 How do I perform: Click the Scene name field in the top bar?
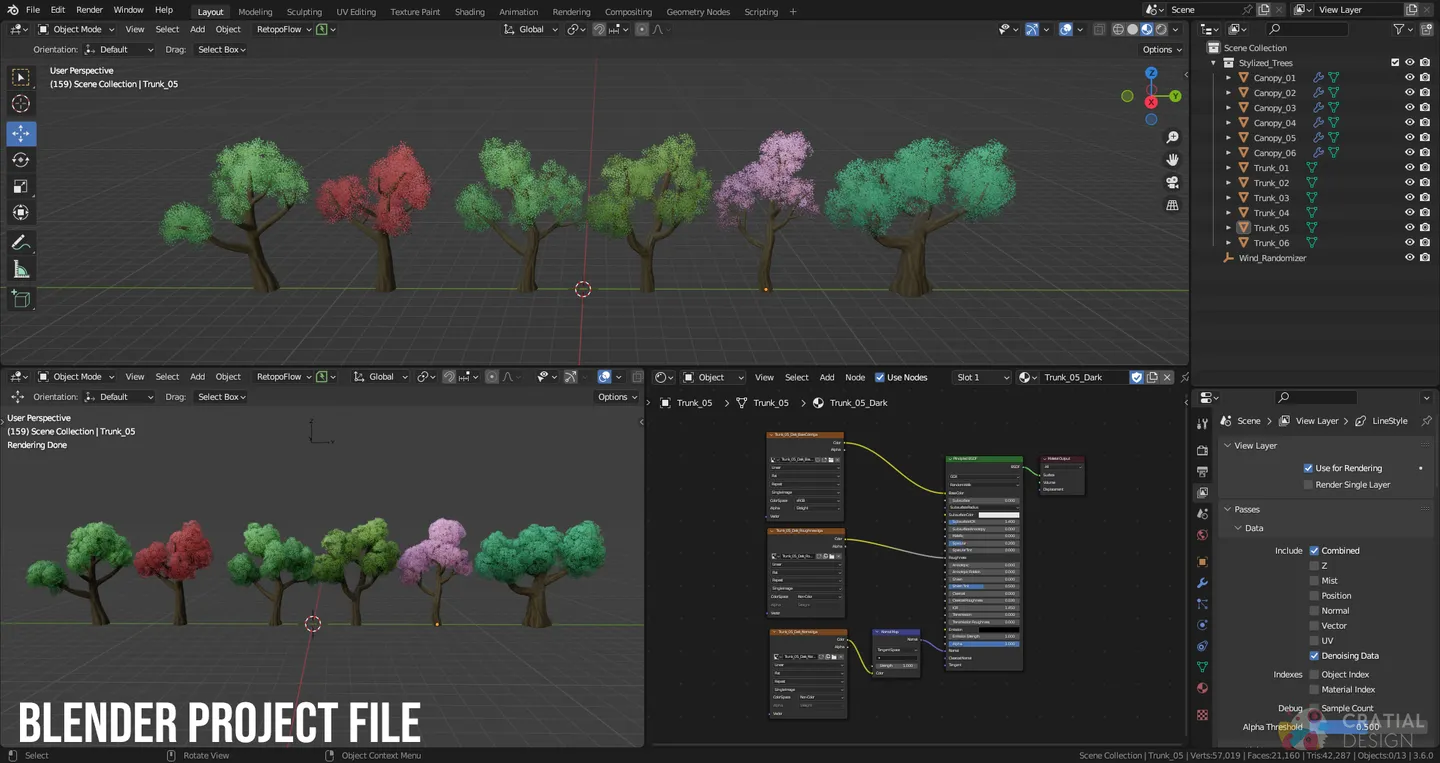tap(1211, 10)
